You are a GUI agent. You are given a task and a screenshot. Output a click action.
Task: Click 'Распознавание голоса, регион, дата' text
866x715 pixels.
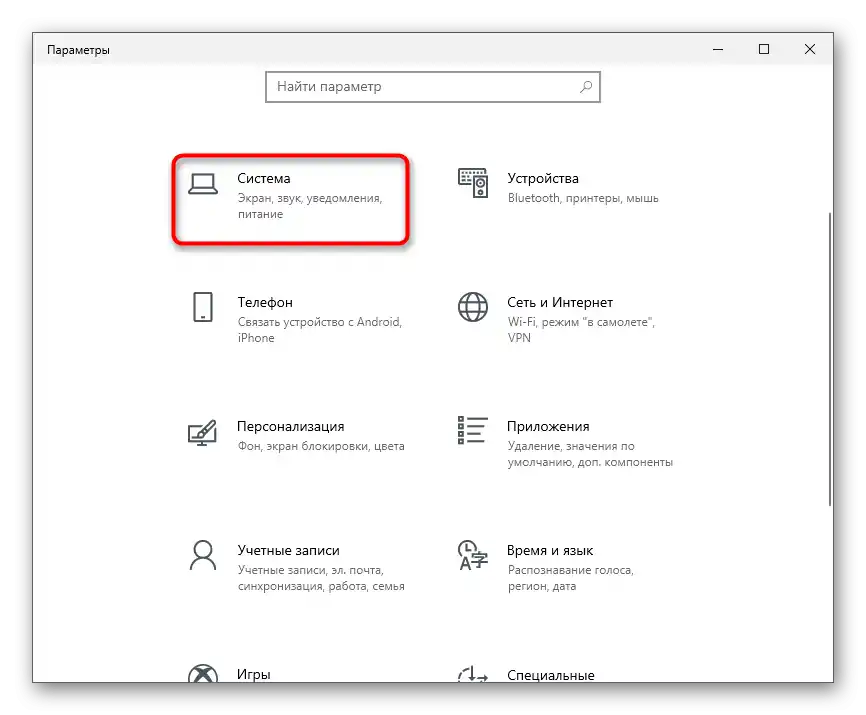571,578
